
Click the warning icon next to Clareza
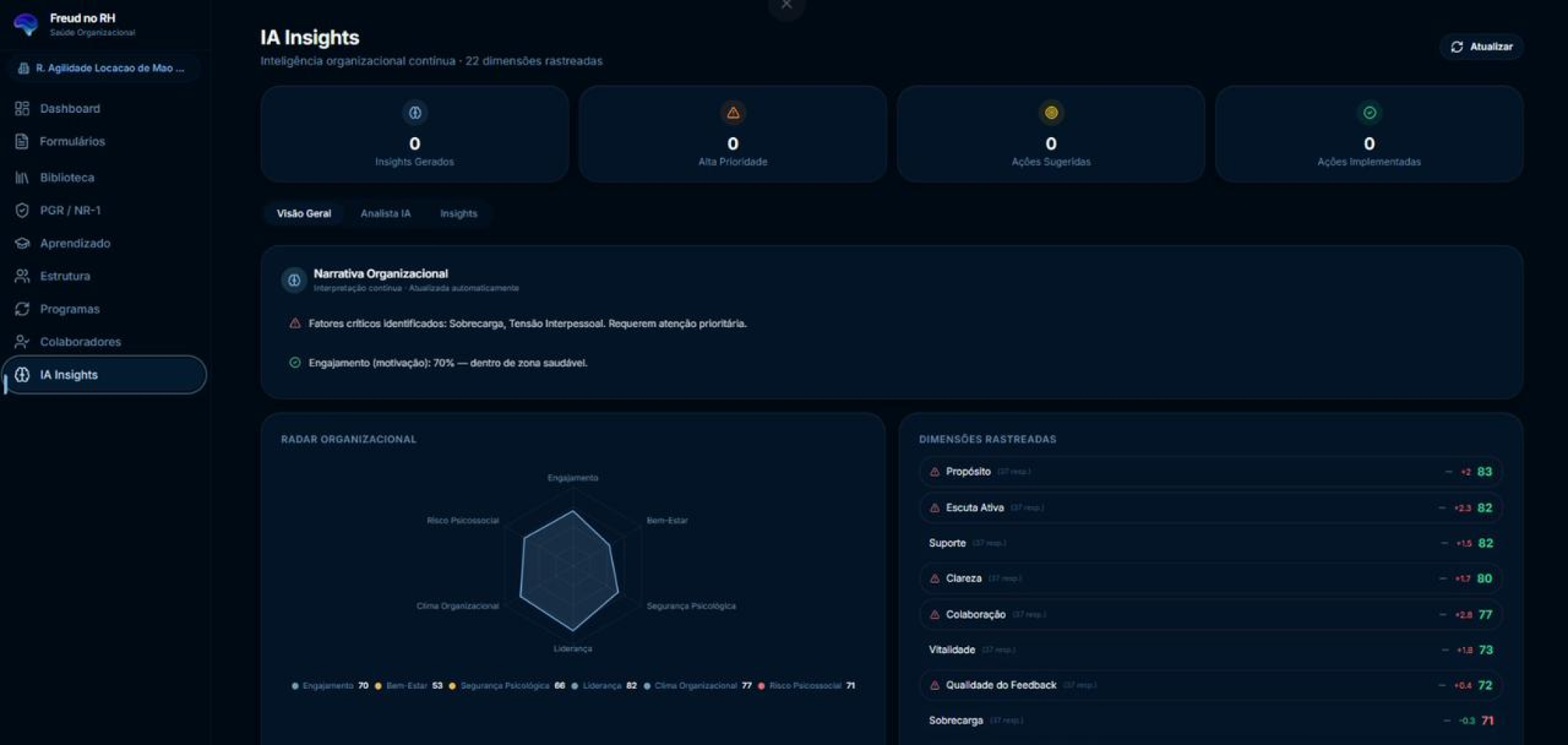(x=935, y=579)
